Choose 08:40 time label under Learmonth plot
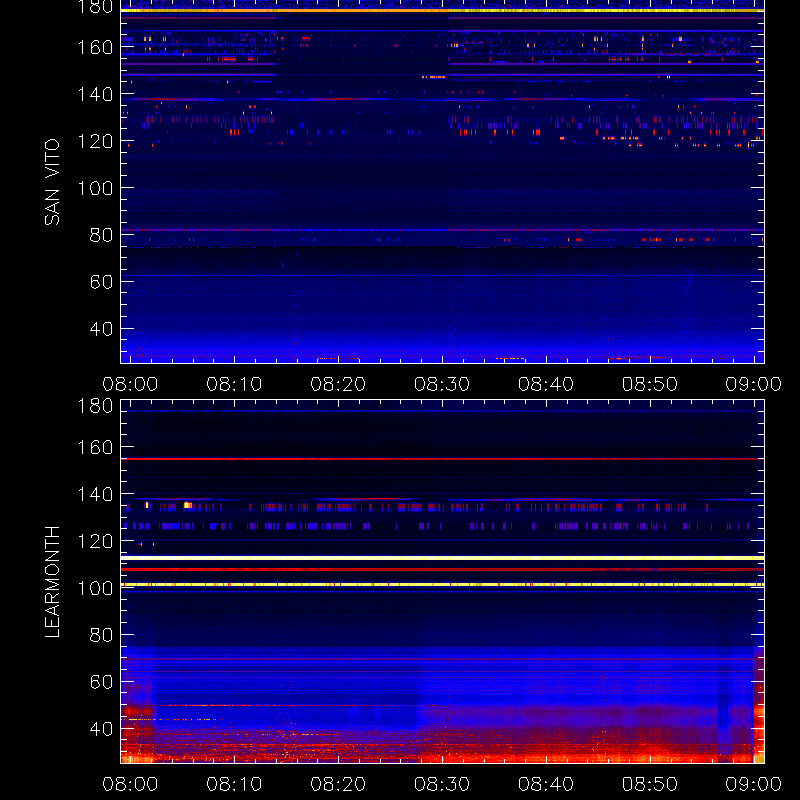This screenshot has height=800, width=800. pos(546,784)
